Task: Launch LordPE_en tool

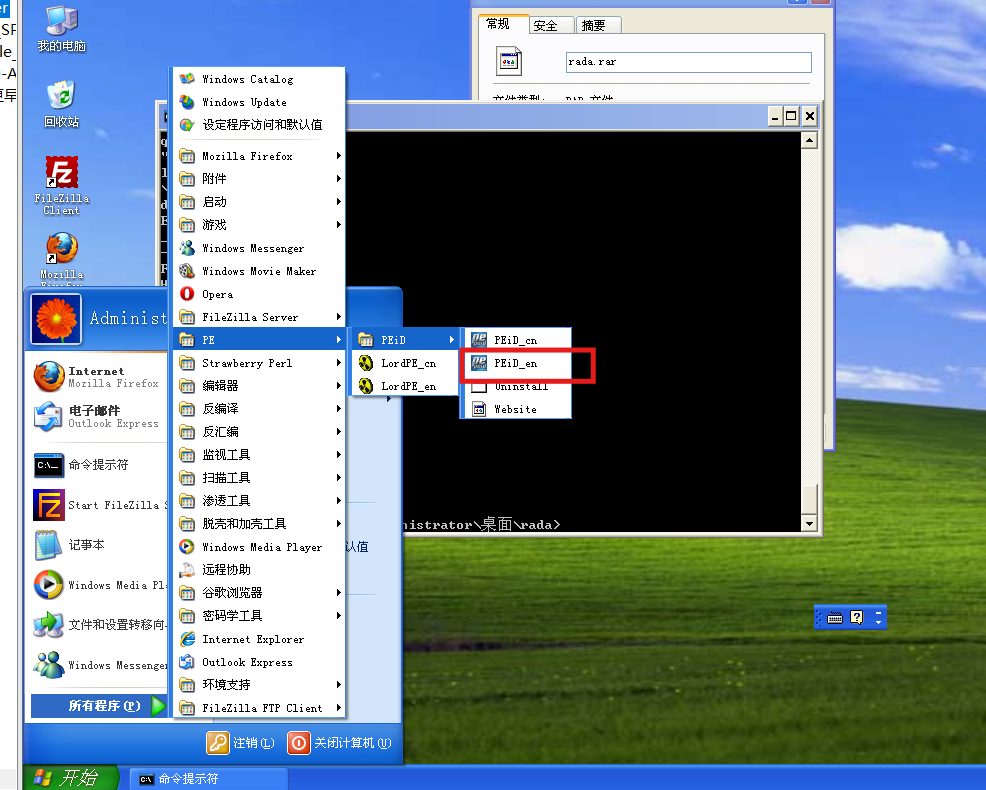Action: [403, 386]
